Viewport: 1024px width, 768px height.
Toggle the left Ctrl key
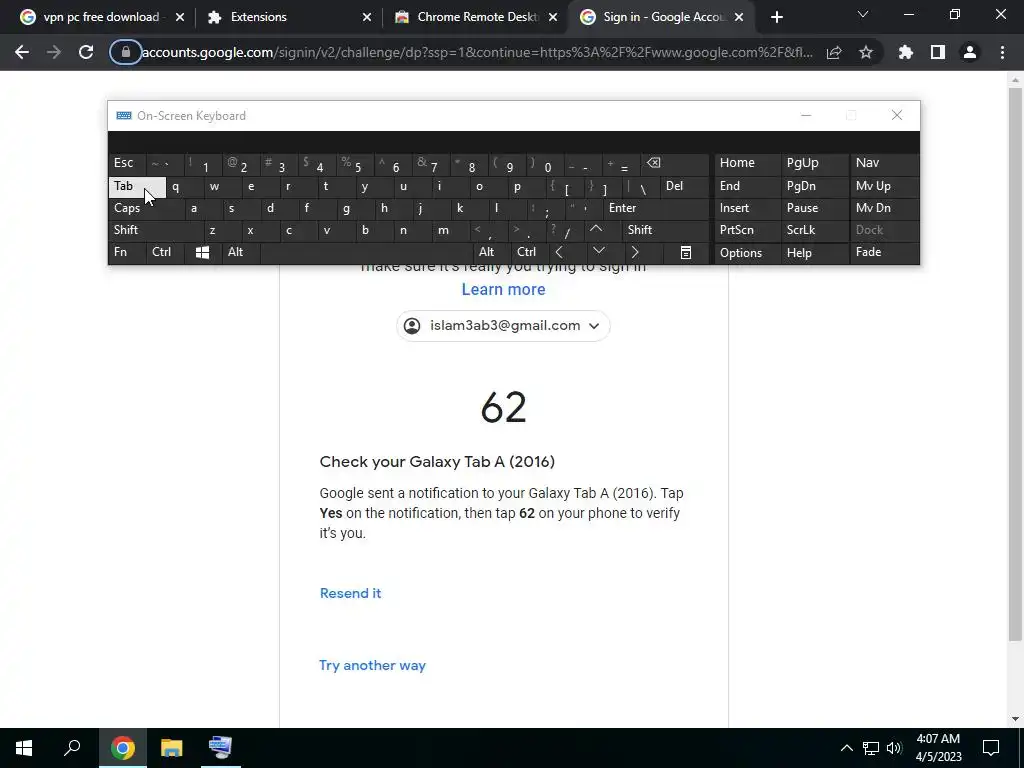(x=165, y=253)
